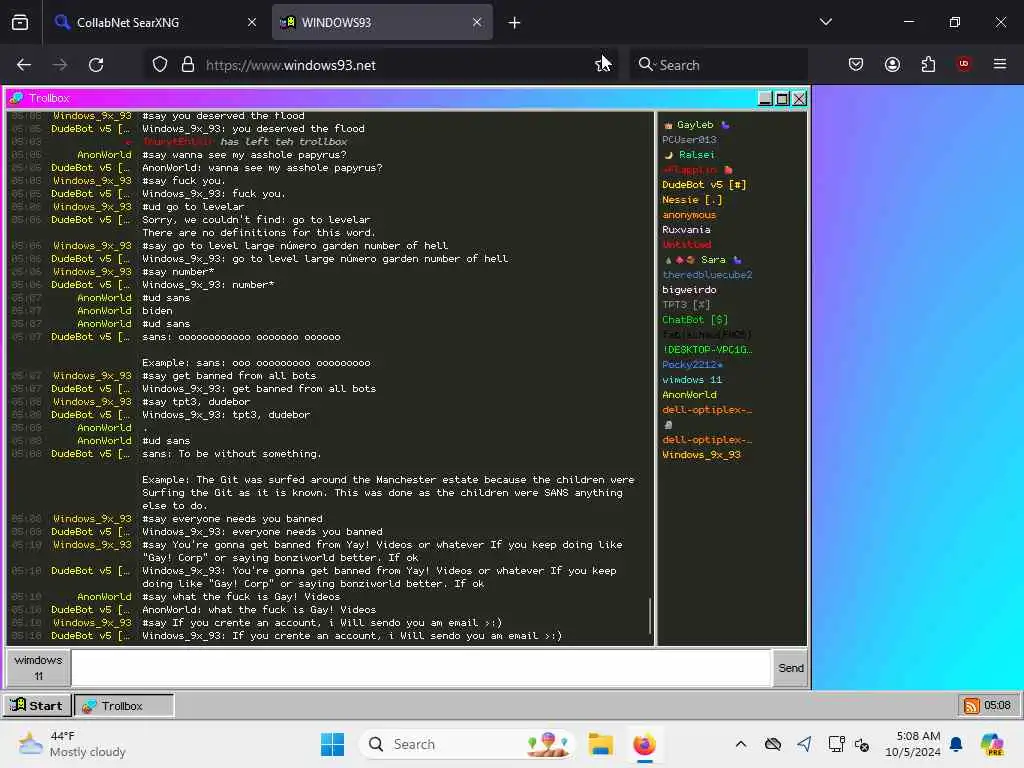Change the windows 11 nickname button

pos(39,667)
